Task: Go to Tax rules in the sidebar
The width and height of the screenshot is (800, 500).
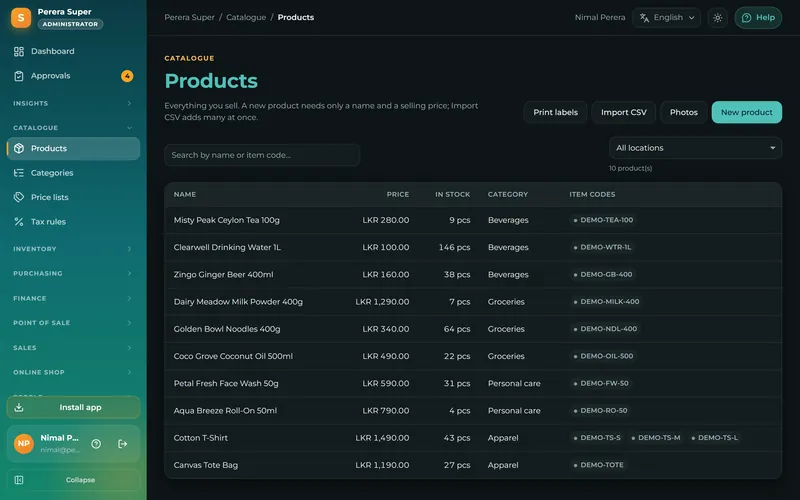Action: coord(73,222)
